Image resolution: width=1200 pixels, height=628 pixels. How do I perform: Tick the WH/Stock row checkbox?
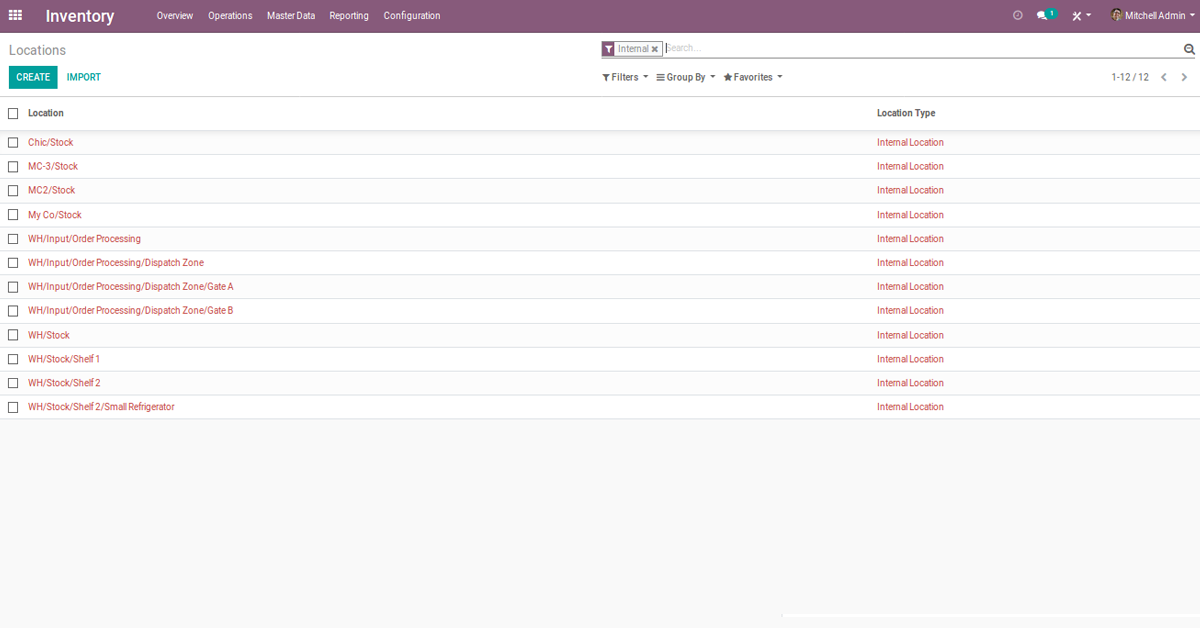point(13,335)
